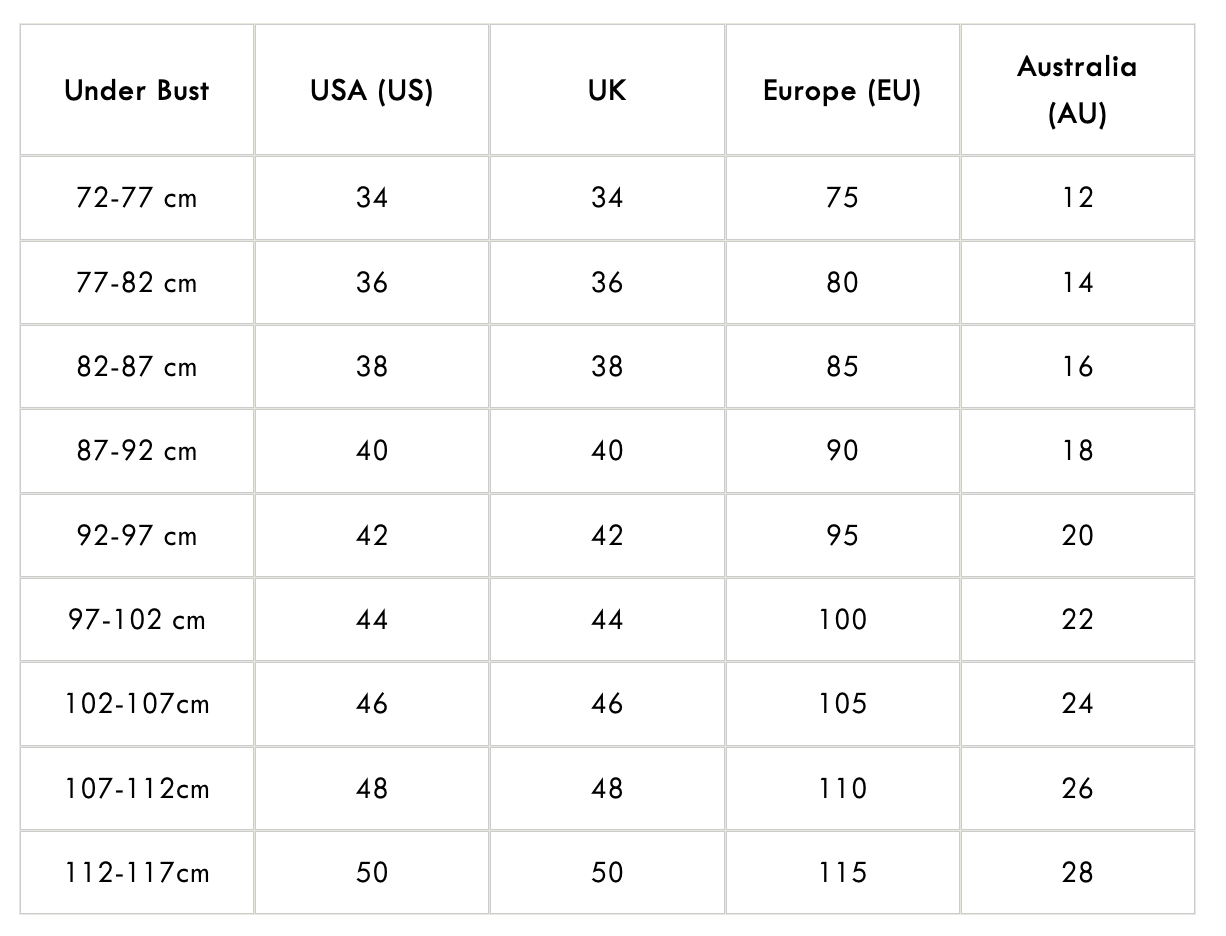
Task: Click the Under Bust column header
Action: [137, 91]
